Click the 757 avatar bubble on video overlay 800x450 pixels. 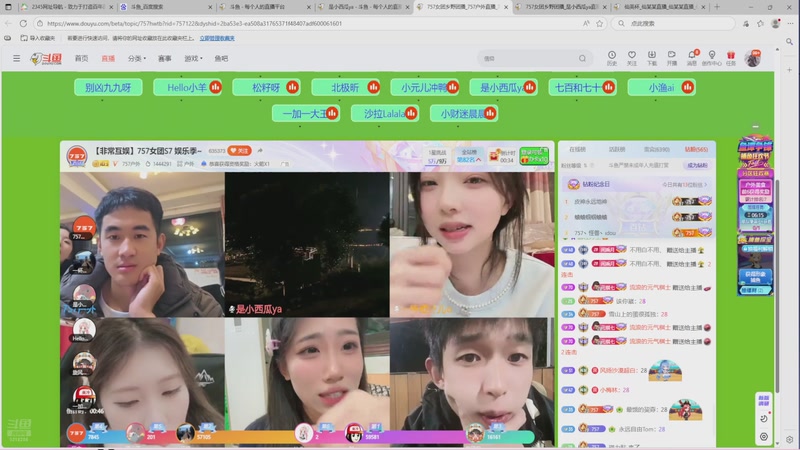(83, 227)
